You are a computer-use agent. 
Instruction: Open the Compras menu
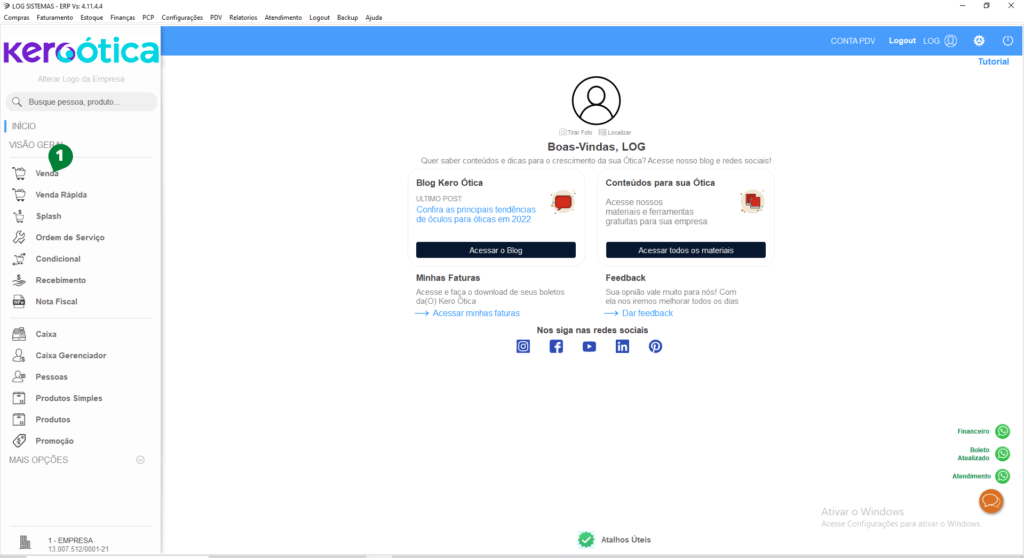[16, 18]
